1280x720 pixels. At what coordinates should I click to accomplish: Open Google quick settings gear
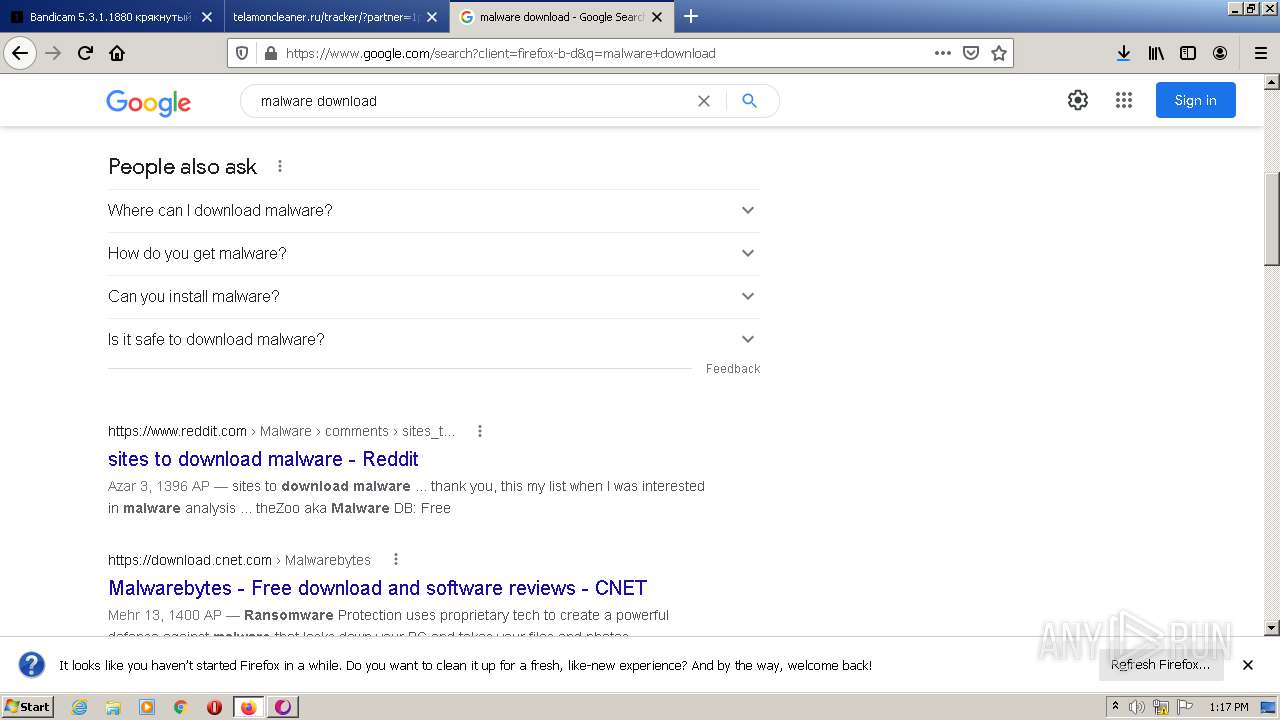pyautogui.click(x=1078, y=100)
